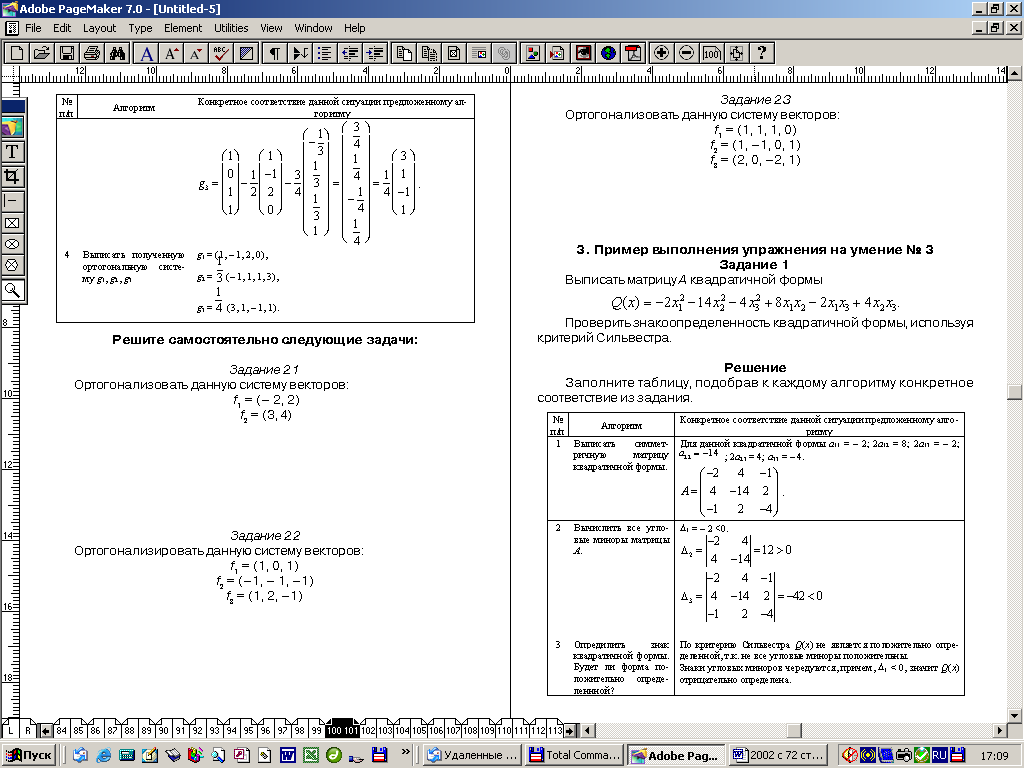
Task: Click the Picture Palette icon
Action: click(479, 53)
